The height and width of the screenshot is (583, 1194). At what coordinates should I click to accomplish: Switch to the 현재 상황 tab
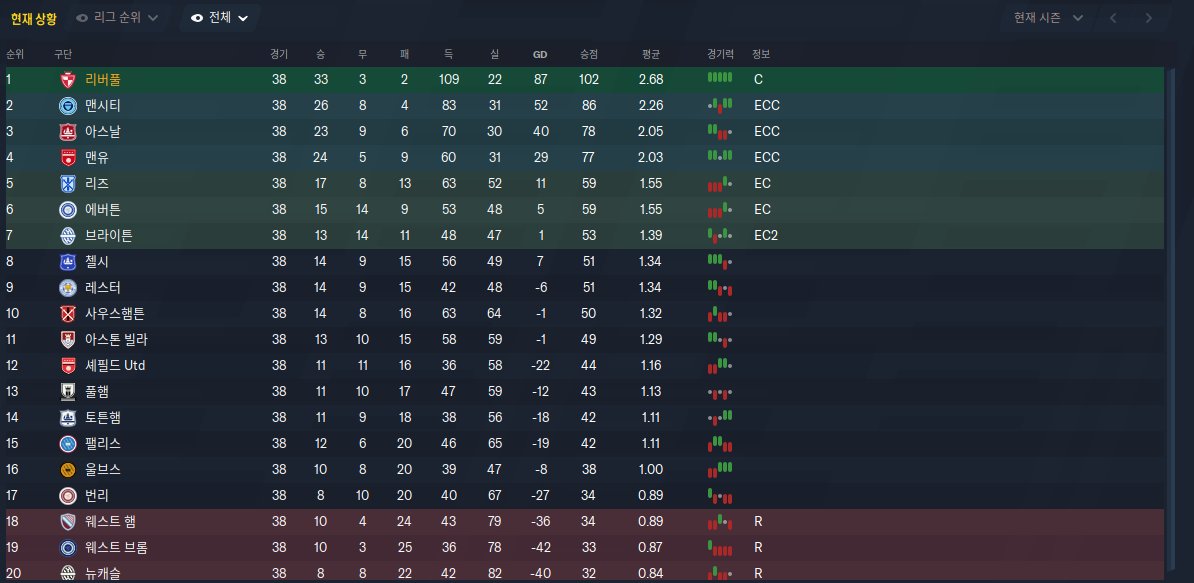(x=34, y=18)
